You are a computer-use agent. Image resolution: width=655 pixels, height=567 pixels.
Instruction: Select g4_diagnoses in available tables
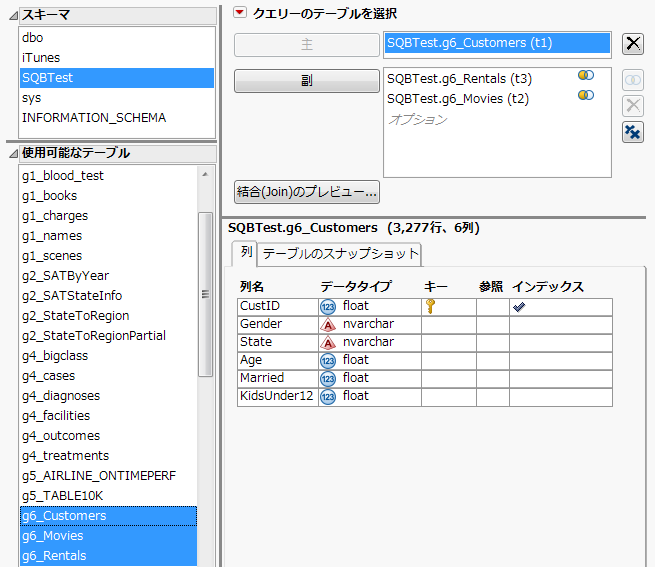[62, 395]
